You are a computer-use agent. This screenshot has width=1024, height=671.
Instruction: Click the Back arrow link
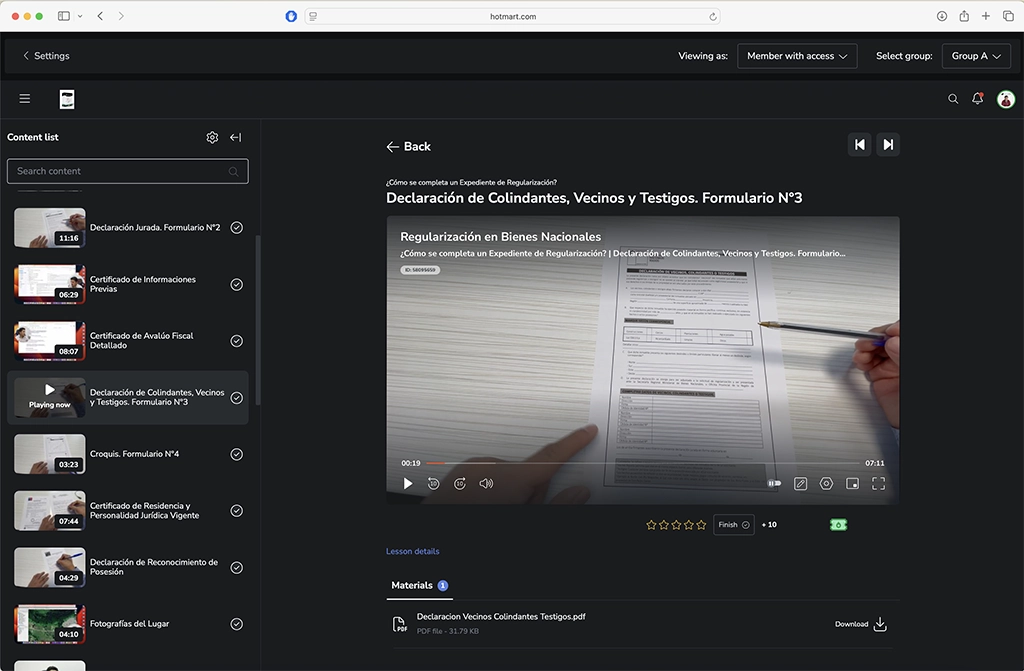point(408,146)
